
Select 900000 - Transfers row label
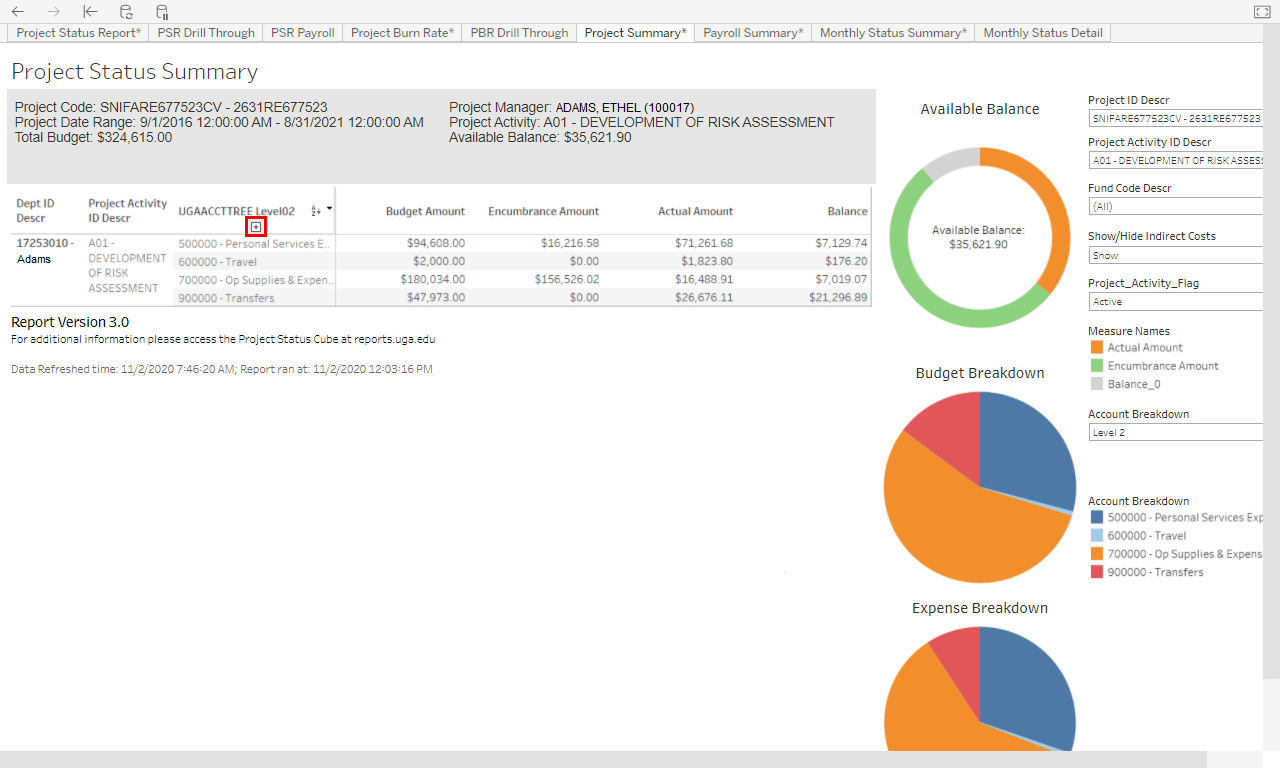pos(225,298)
